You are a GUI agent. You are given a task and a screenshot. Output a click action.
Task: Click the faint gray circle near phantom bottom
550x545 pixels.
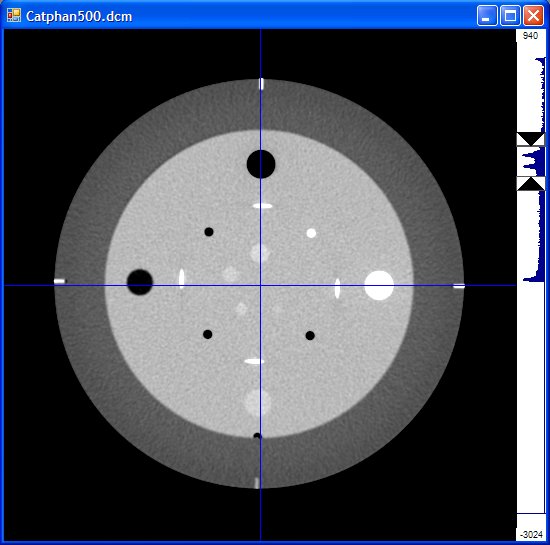tap(258, 402)
